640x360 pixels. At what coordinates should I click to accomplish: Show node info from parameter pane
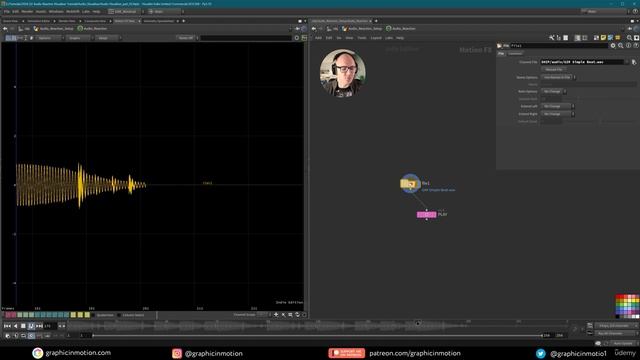[628, 46]
